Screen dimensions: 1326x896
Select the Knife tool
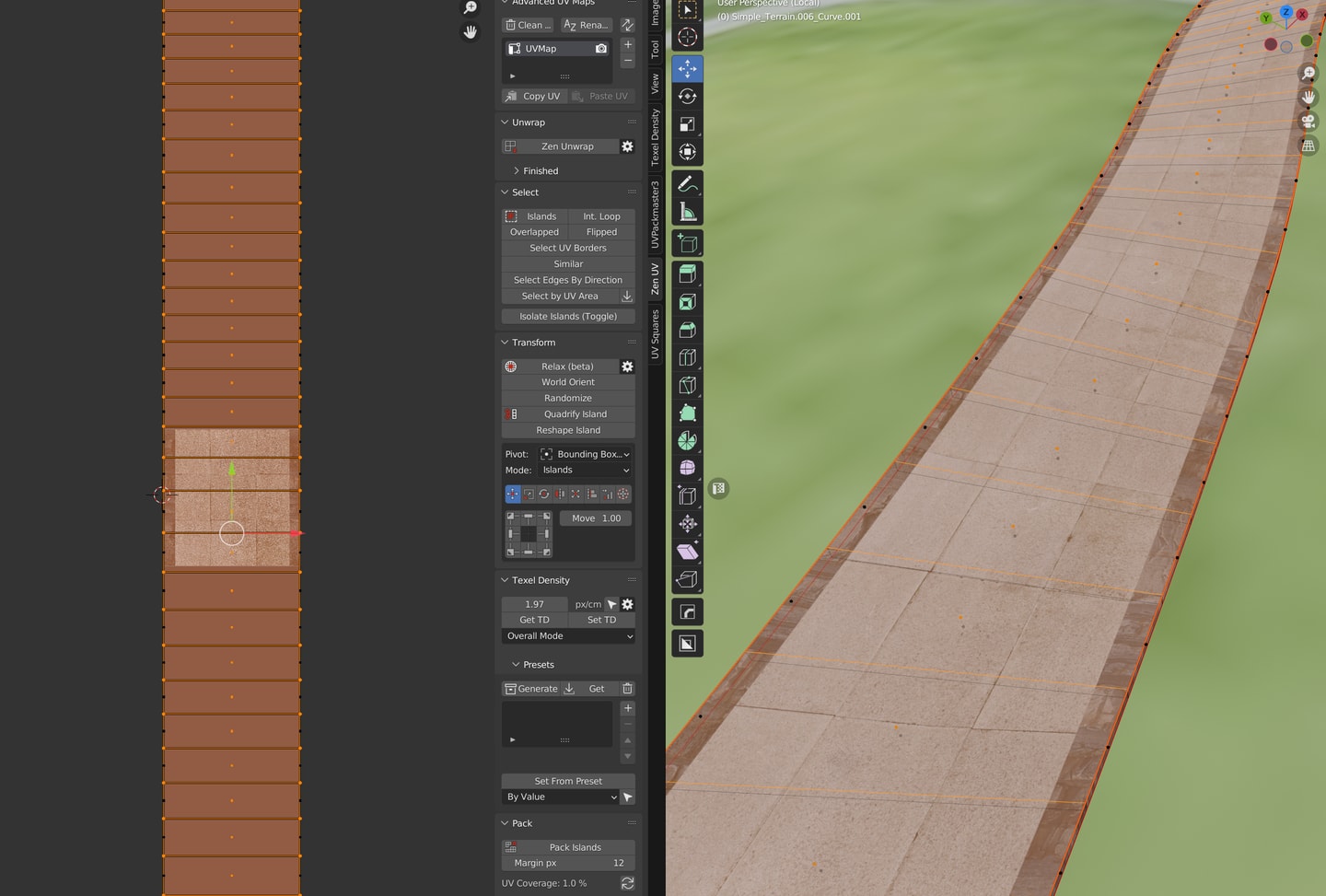click(687, 385)
